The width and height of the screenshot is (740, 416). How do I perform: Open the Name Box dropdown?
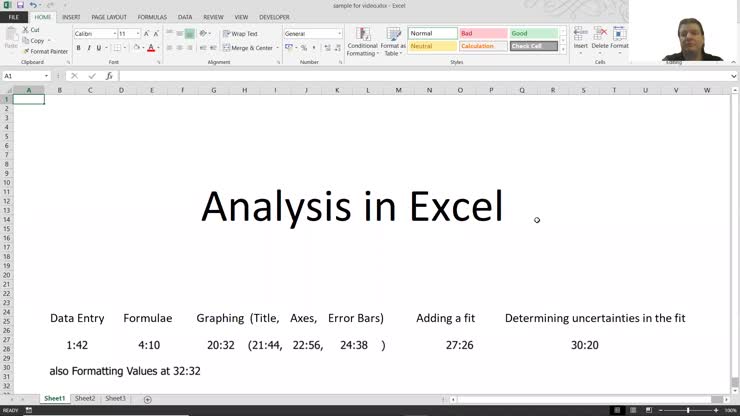pos(46,76)
